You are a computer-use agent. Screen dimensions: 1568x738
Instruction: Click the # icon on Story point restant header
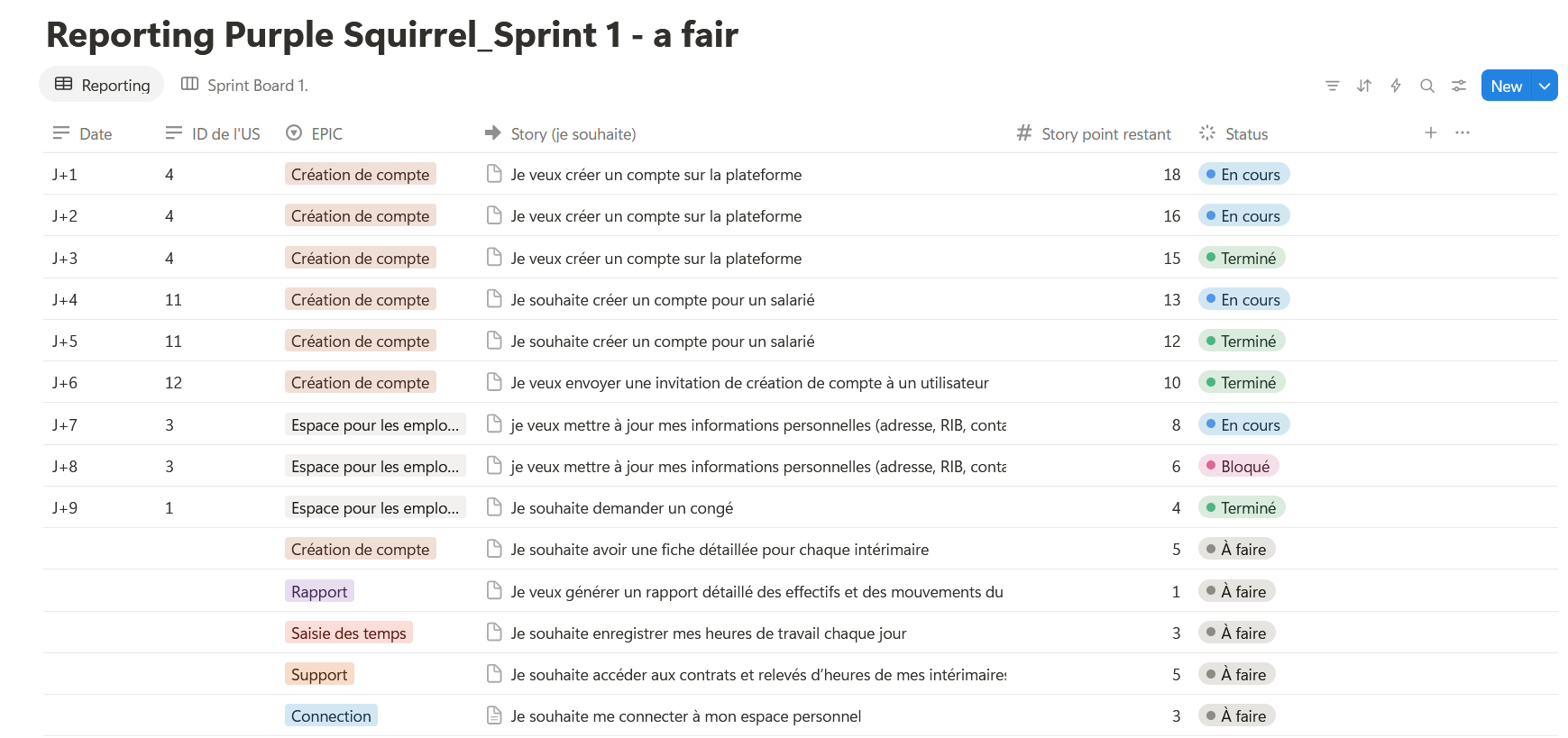pyautogui.click(x=1023, y=132)
